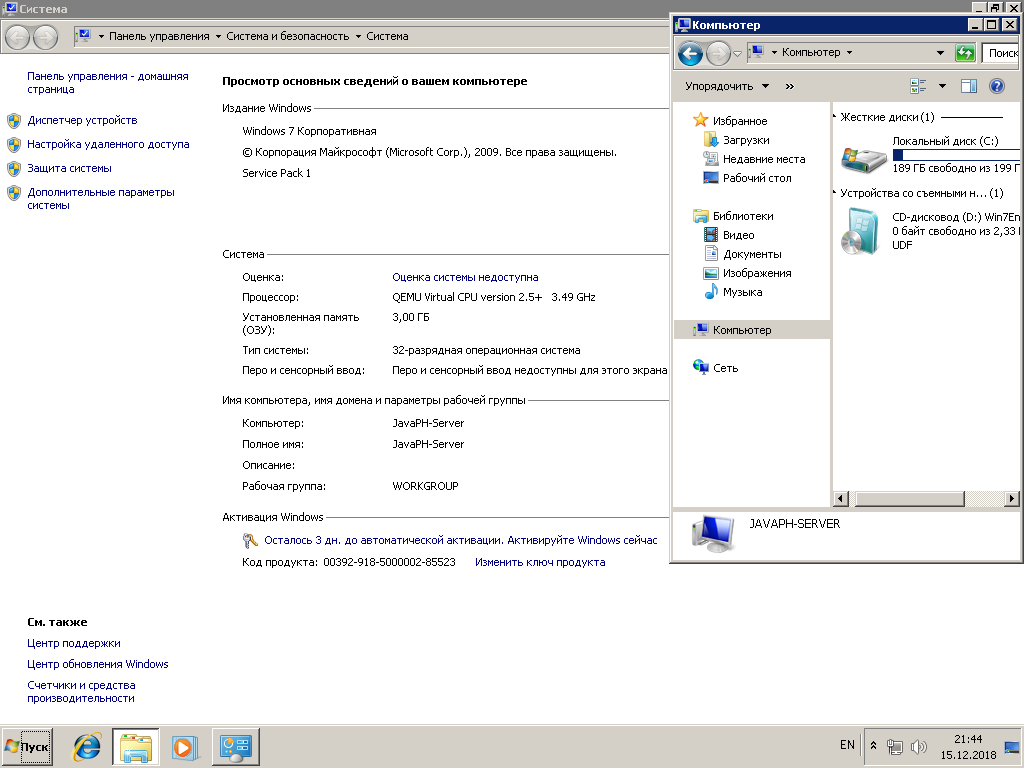
Task: Toggle the preview pane icon
Action: tap(968, 86)
